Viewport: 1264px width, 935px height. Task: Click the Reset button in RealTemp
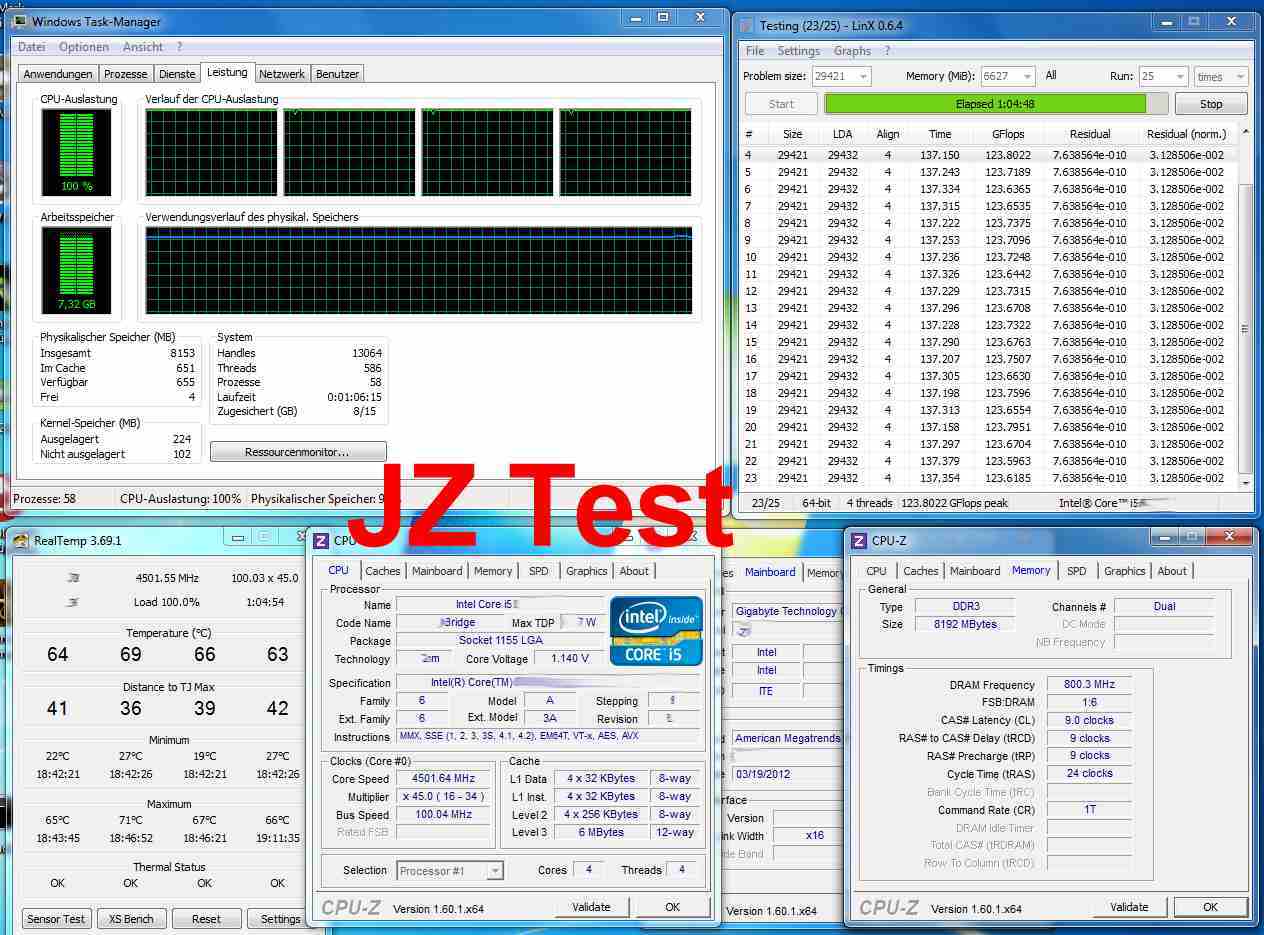[x=206, y=919]
